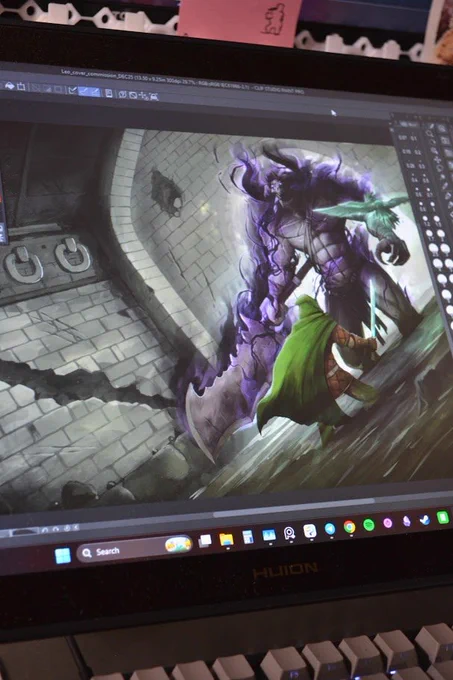The image size is (453, 680).
Task: Open the green app at the taskbar end
Action: [443, 517]
